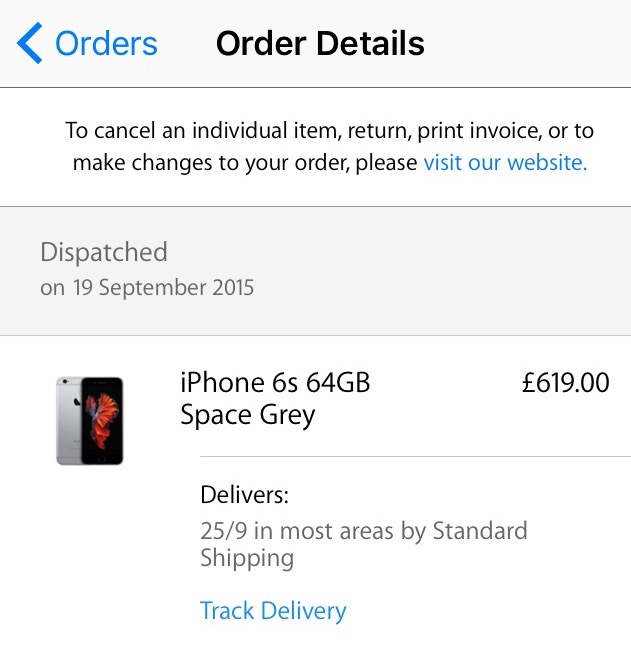Tap the iPhone 6s 64GB product name
The width and height of the screenshot is (631, 660).
click(275, 383)
